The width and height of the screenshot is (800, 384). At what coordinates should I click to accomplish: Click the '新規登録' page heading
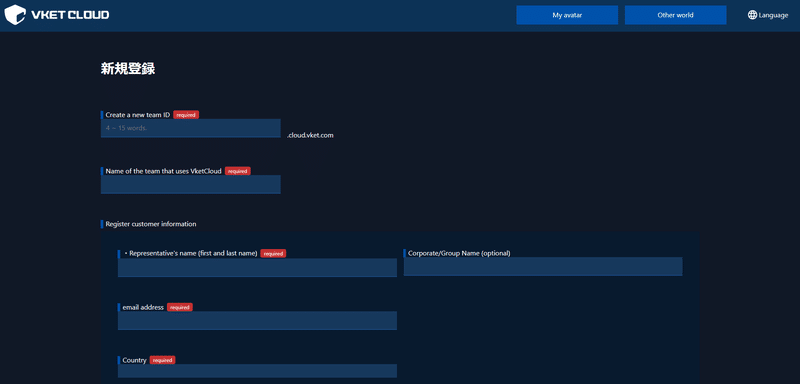(128, 69)
